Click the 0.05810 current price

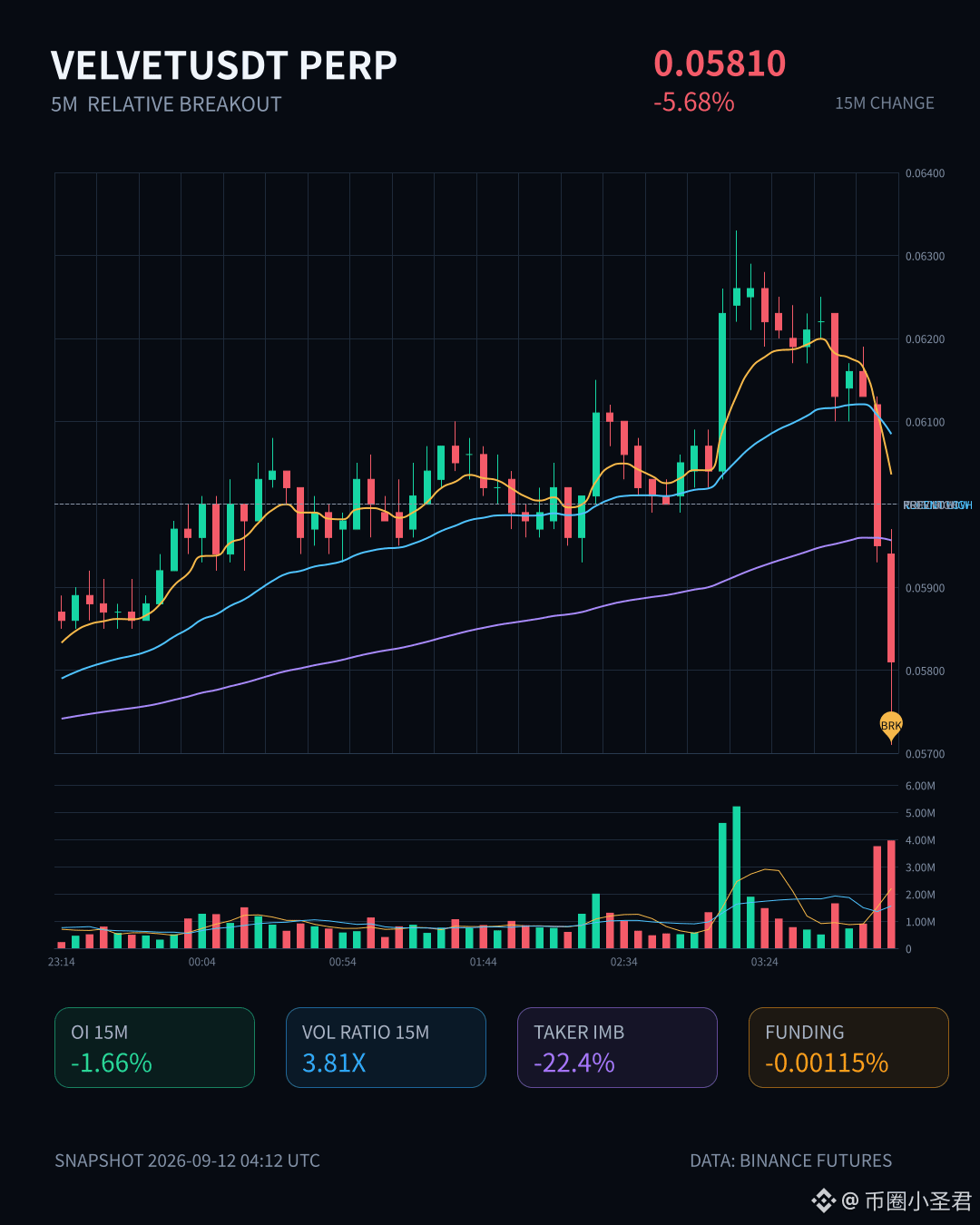[x=720, y=64]
